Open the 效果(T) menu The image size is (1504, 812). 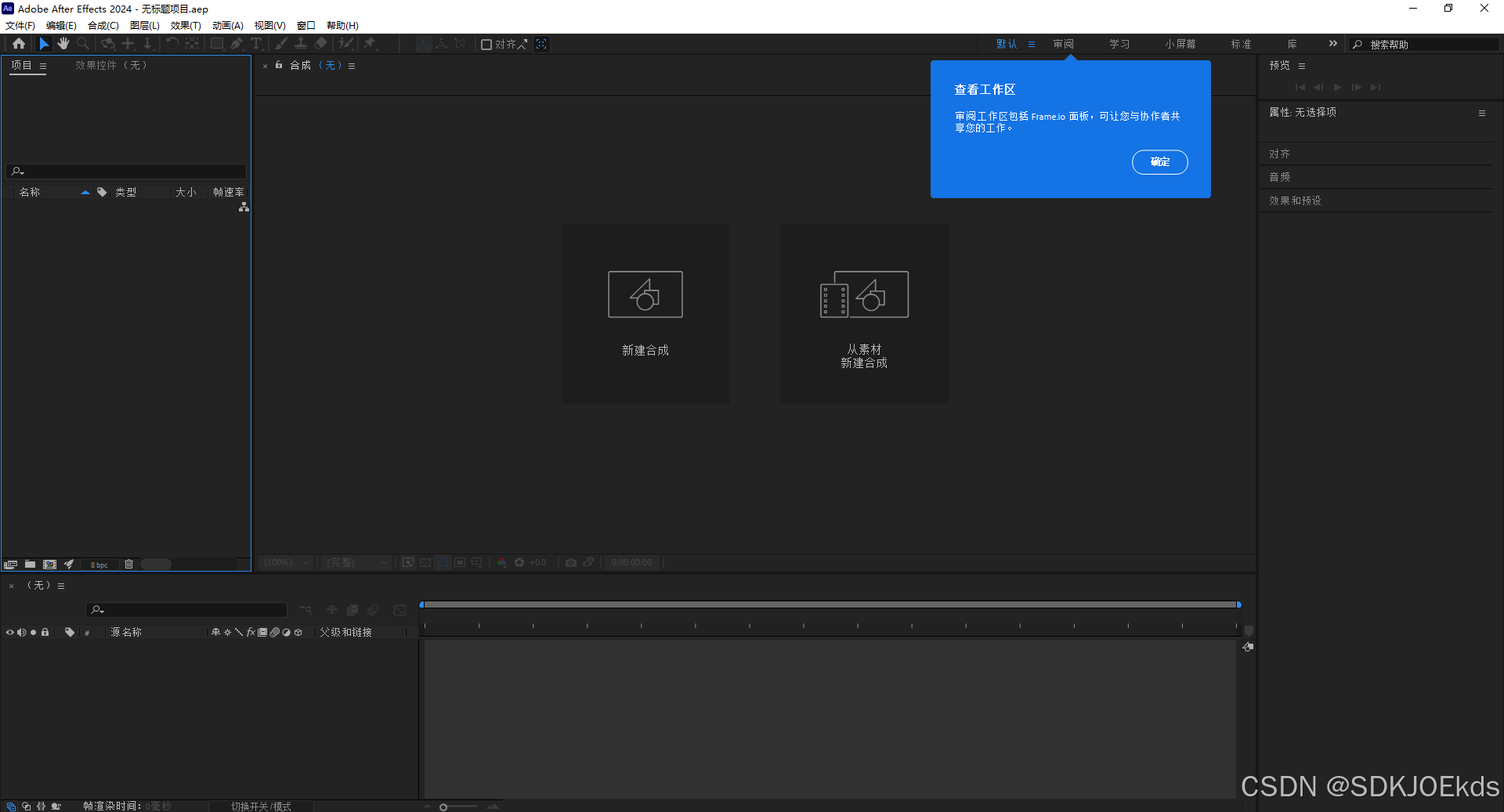pyautogui.click(x=186, y=26)
